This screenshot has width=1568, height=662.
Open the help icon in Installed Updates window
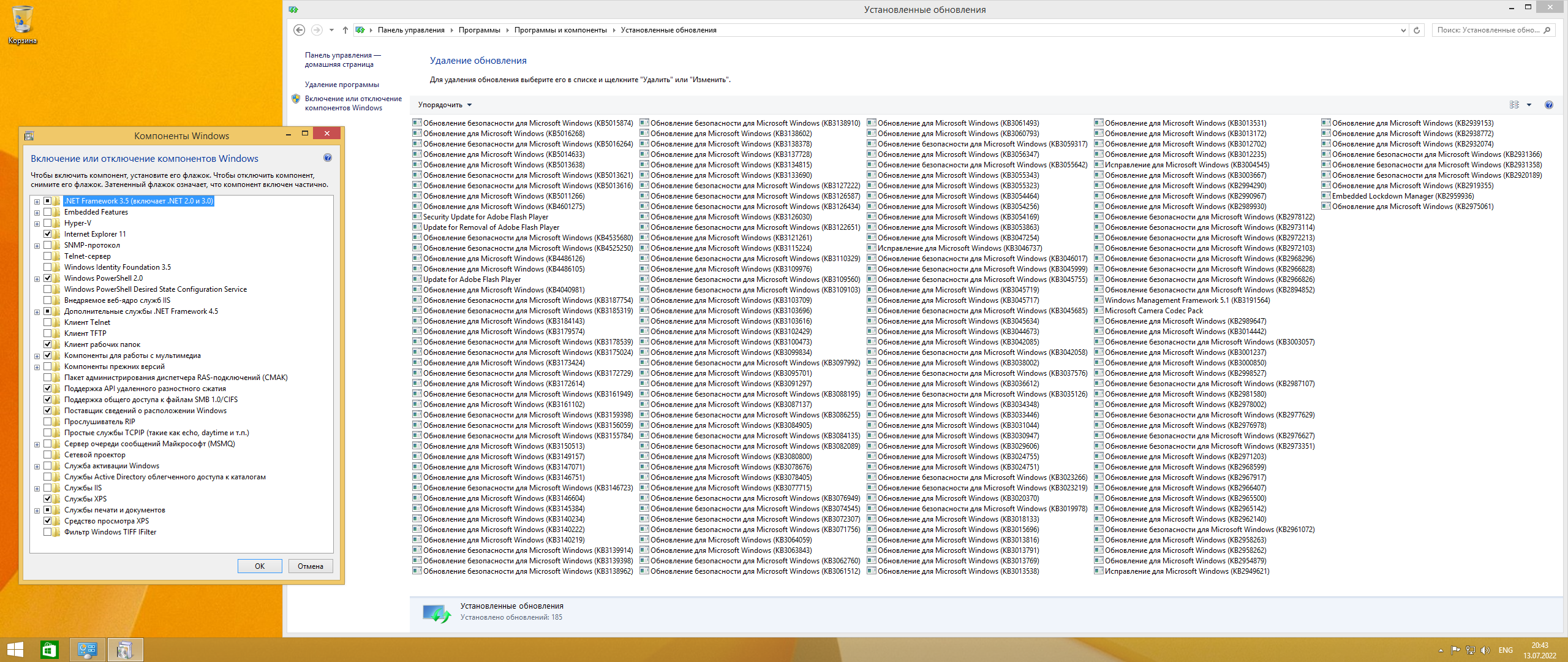pyautogui.click(x=1549, y=105)
